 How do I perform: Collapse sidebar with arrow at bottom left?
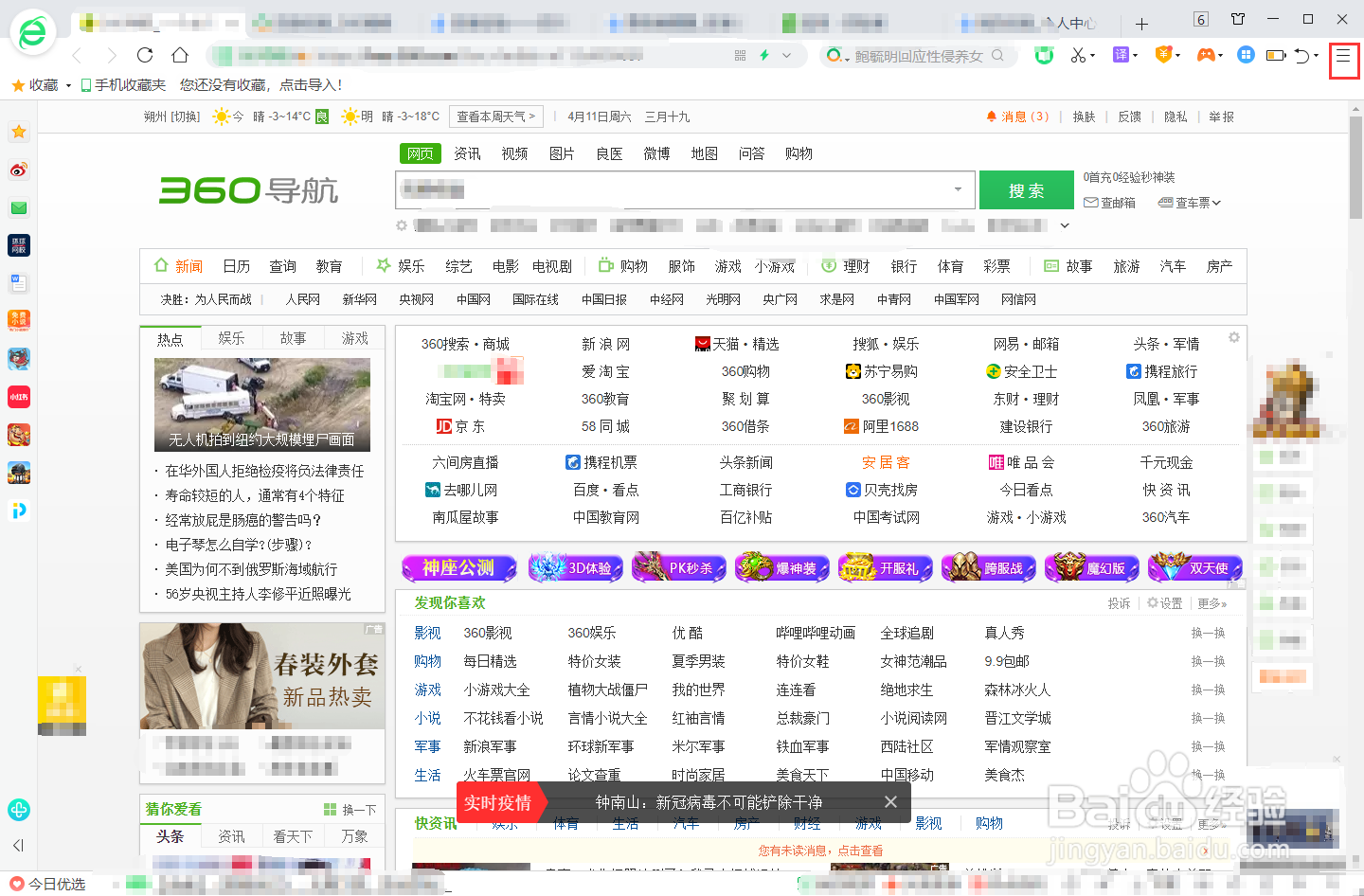18,846
